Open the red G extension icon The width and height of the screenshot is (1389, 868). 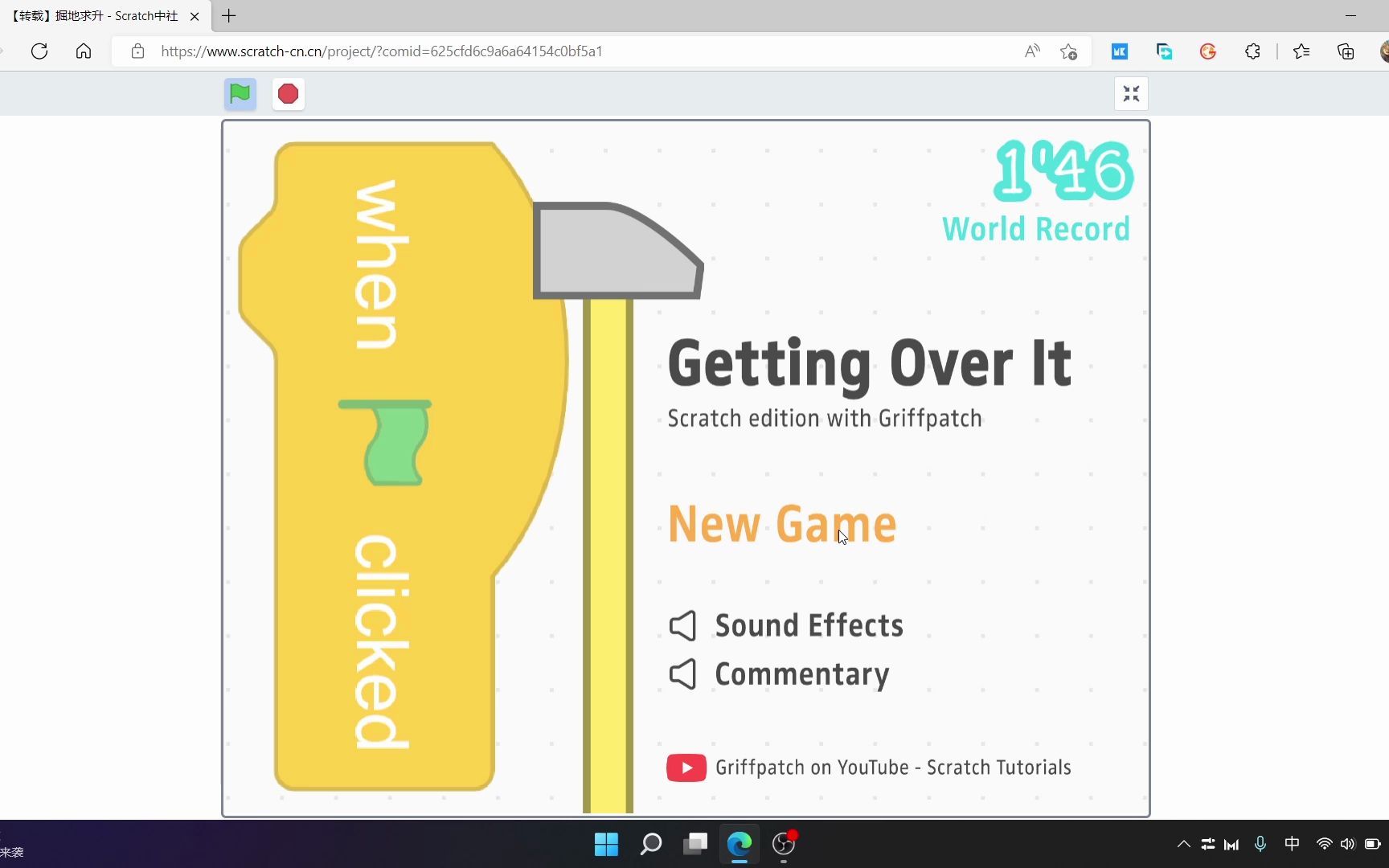click(x=1207, y=51)
